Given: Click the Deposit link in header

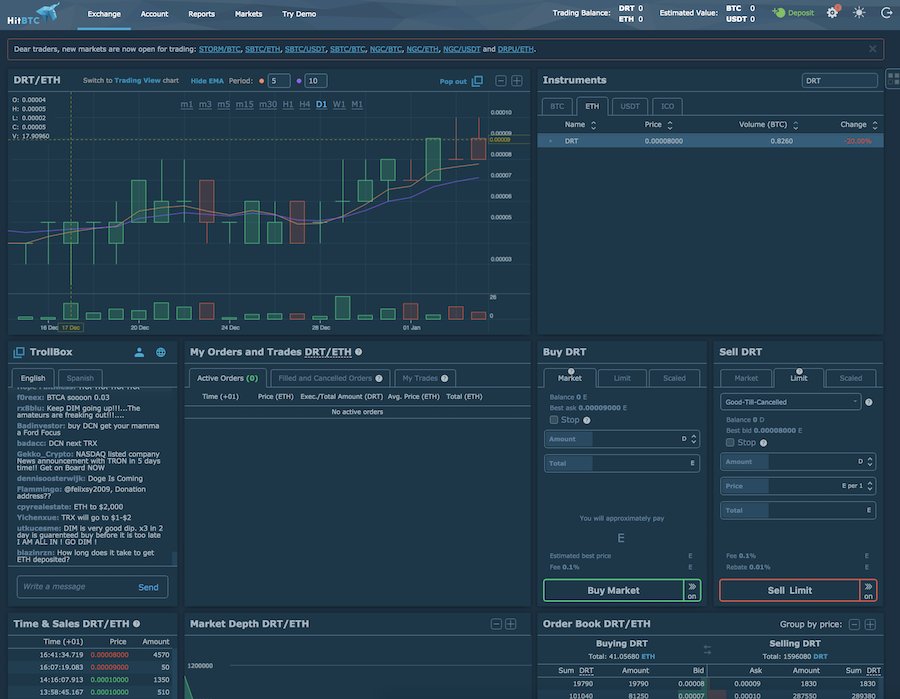Looking at the screenshot, I should coord(794,13).
